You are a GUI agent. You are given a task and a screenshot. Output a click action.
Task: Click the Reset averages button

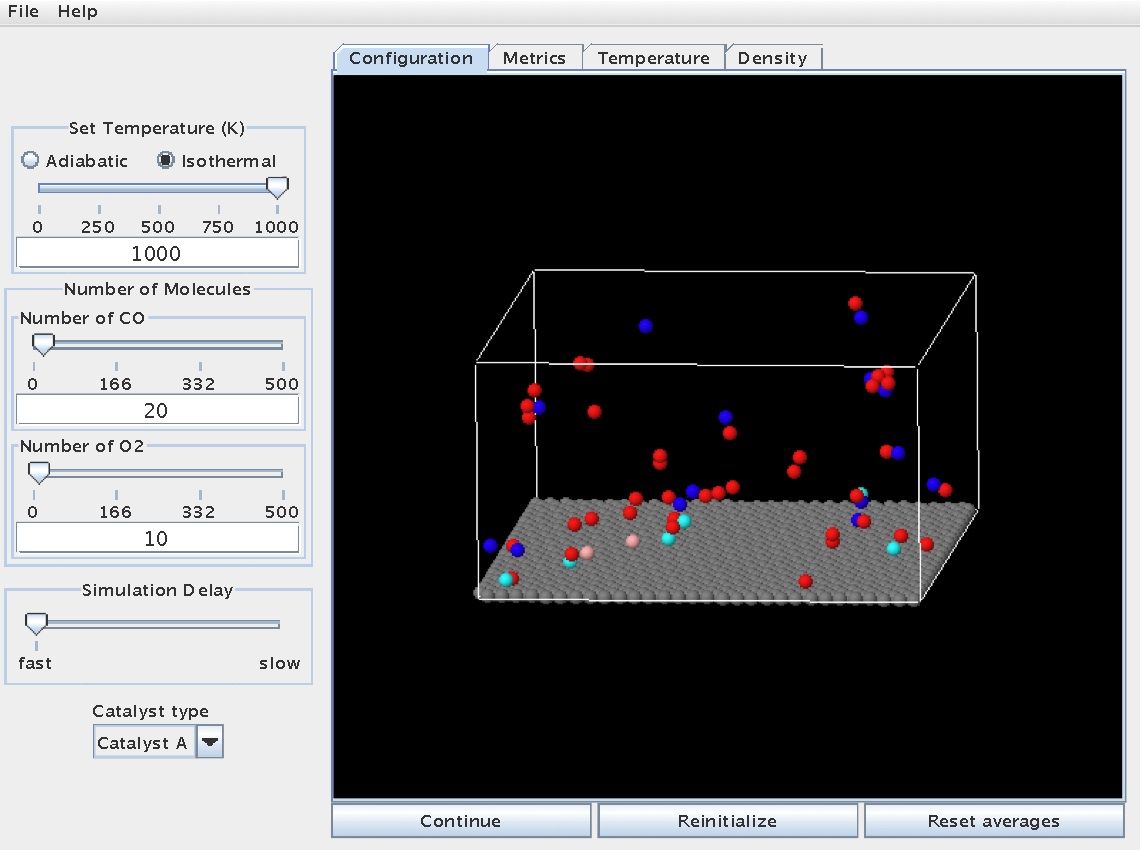pos(994,821)
